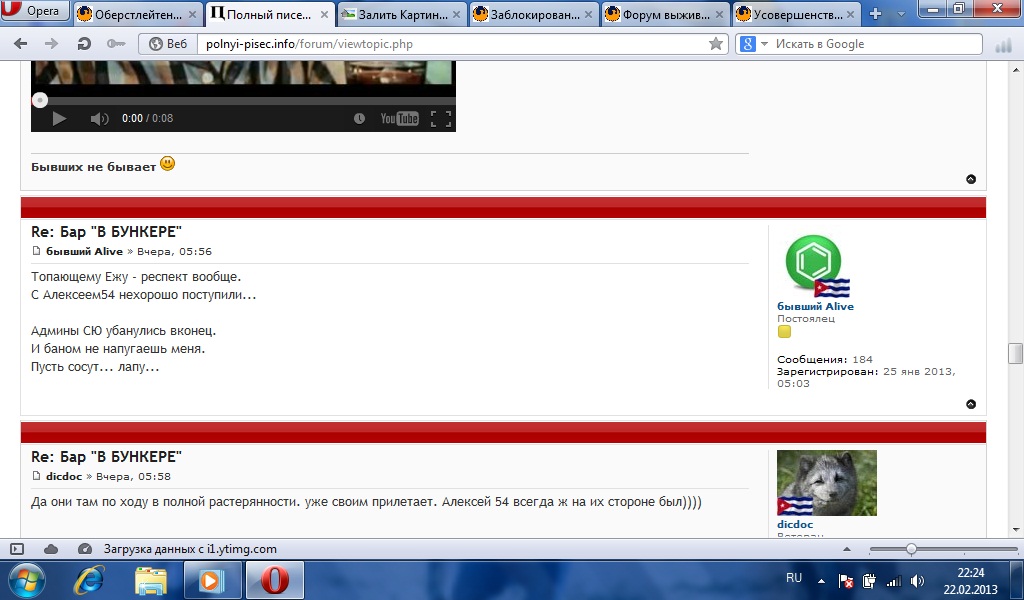Open a new tab with the plus button

(875, 14)
